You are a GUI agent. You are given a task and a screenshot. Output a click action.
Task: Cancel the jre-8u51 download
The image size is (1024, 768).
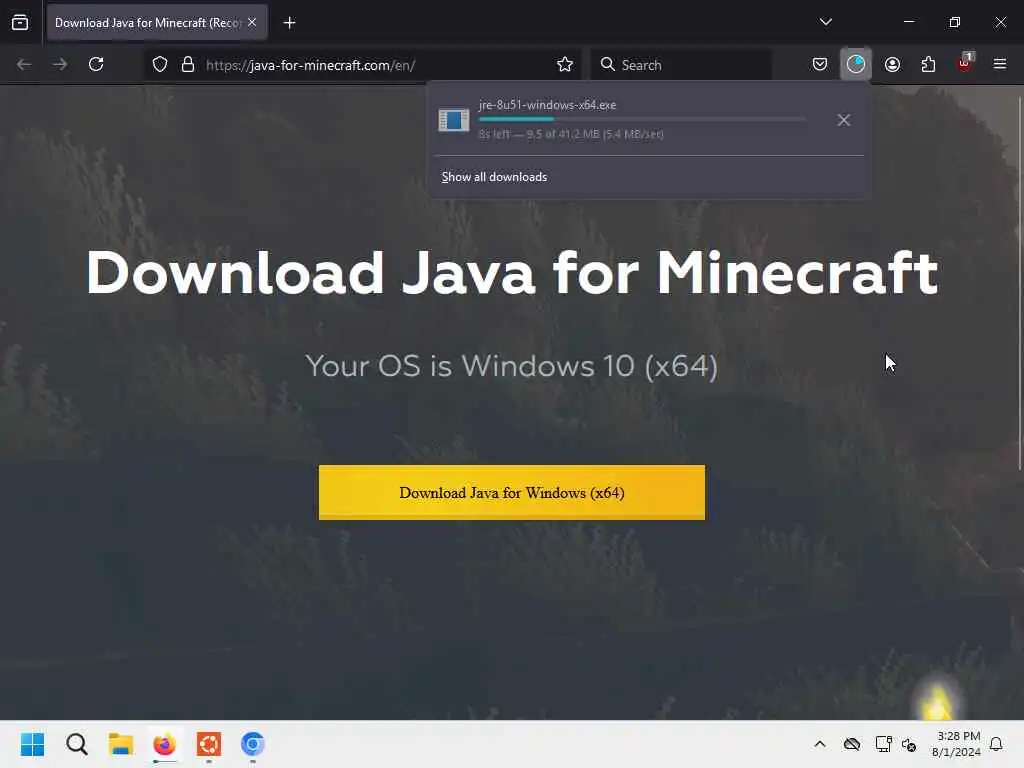844,120
